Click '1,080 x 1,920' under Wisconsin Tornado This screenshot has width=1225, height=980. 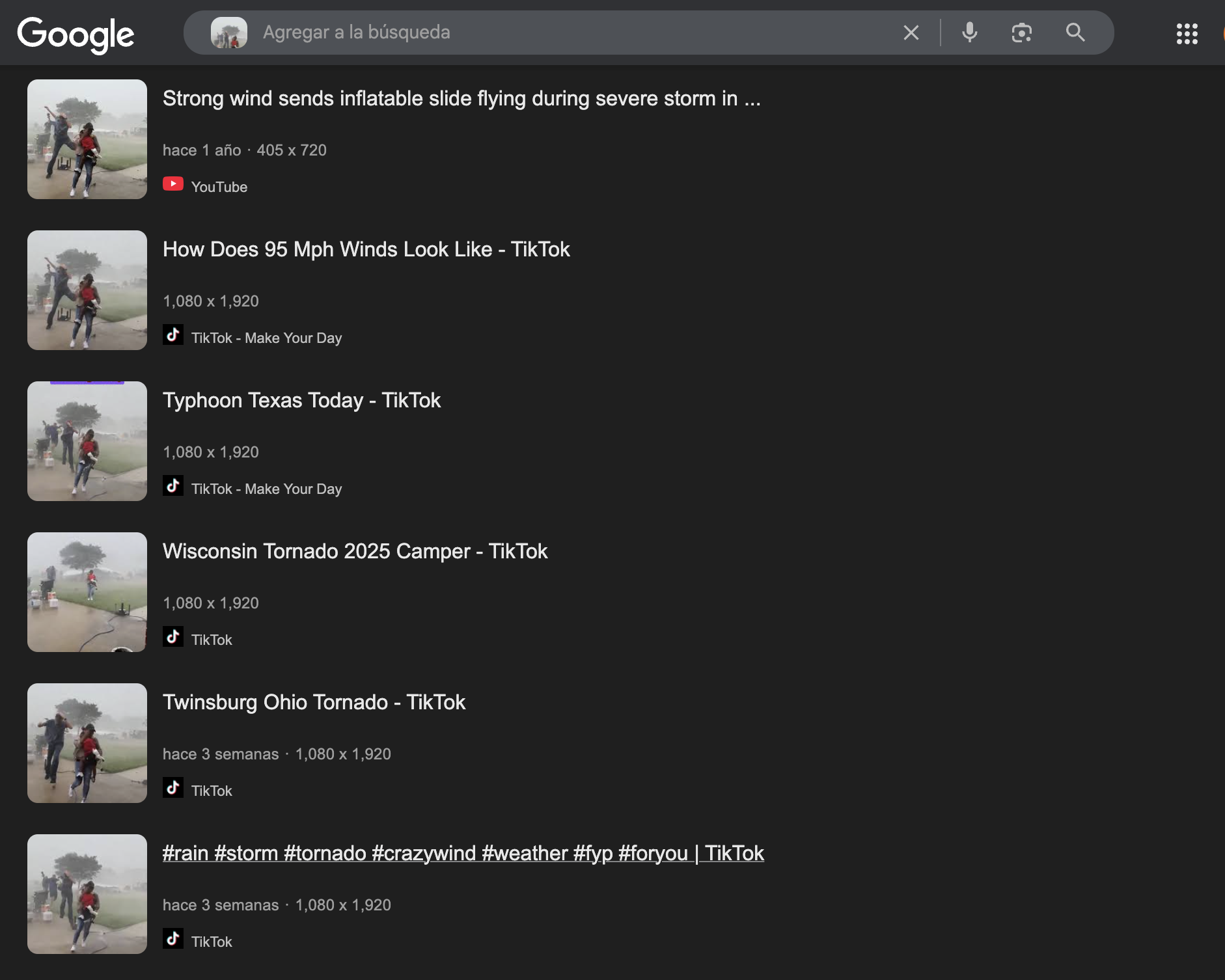pyautogui.click(x=211, y=603)
